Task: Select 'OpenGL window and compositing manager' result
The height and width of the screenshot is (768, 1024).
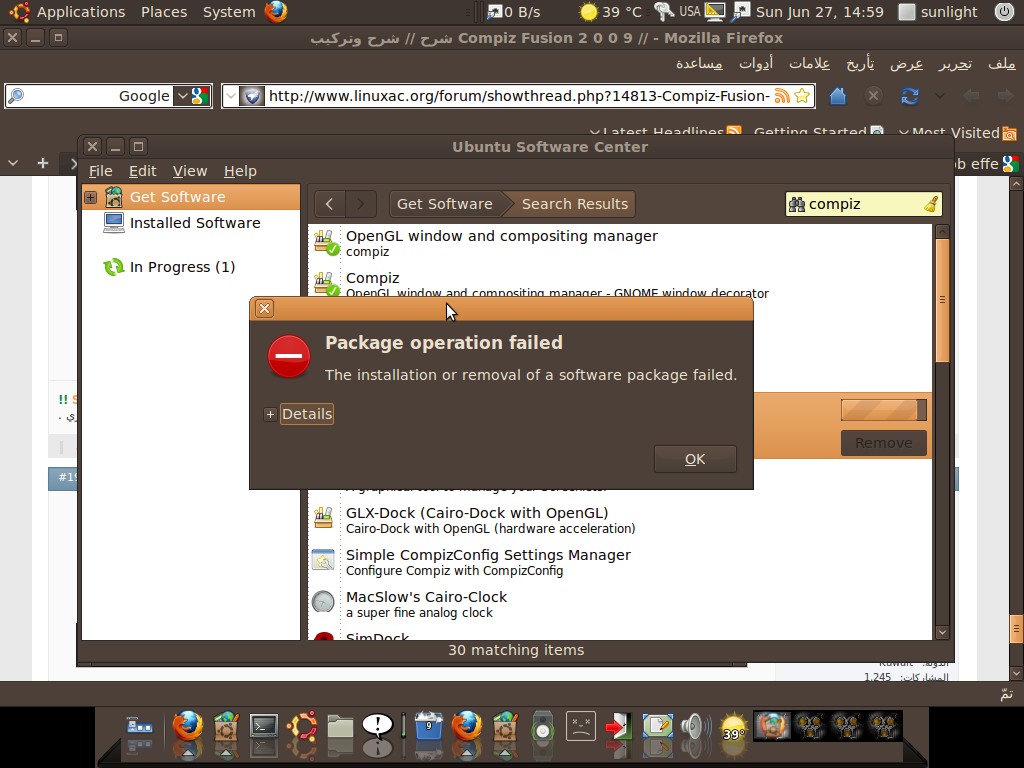Action: coord(620,243)
